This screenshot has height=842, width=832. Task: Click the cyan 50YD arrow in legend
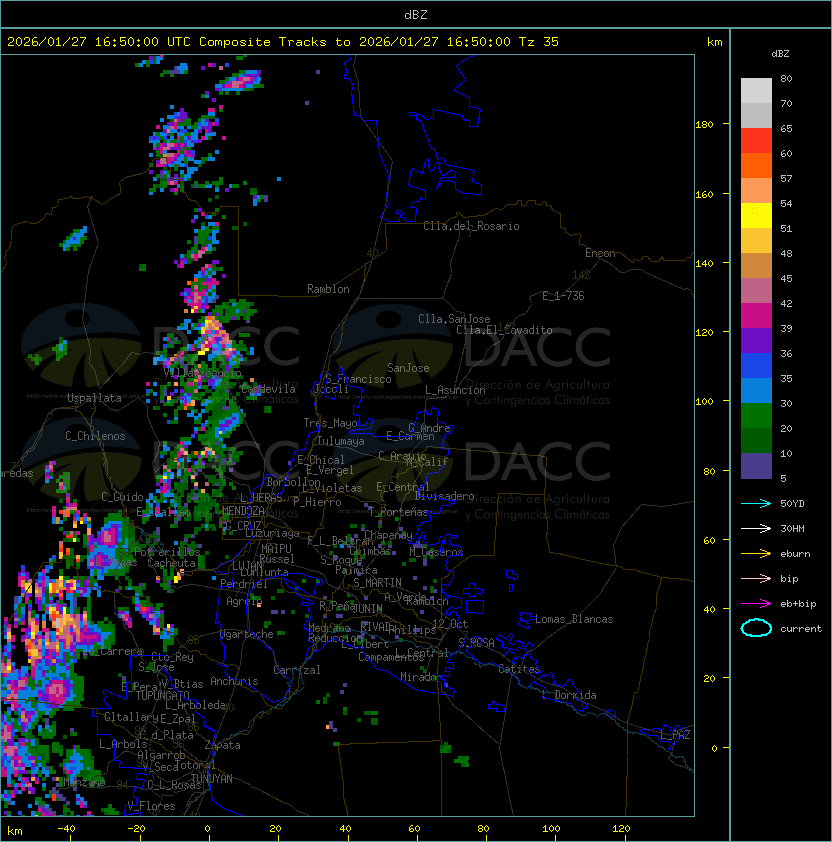point(756,503)
